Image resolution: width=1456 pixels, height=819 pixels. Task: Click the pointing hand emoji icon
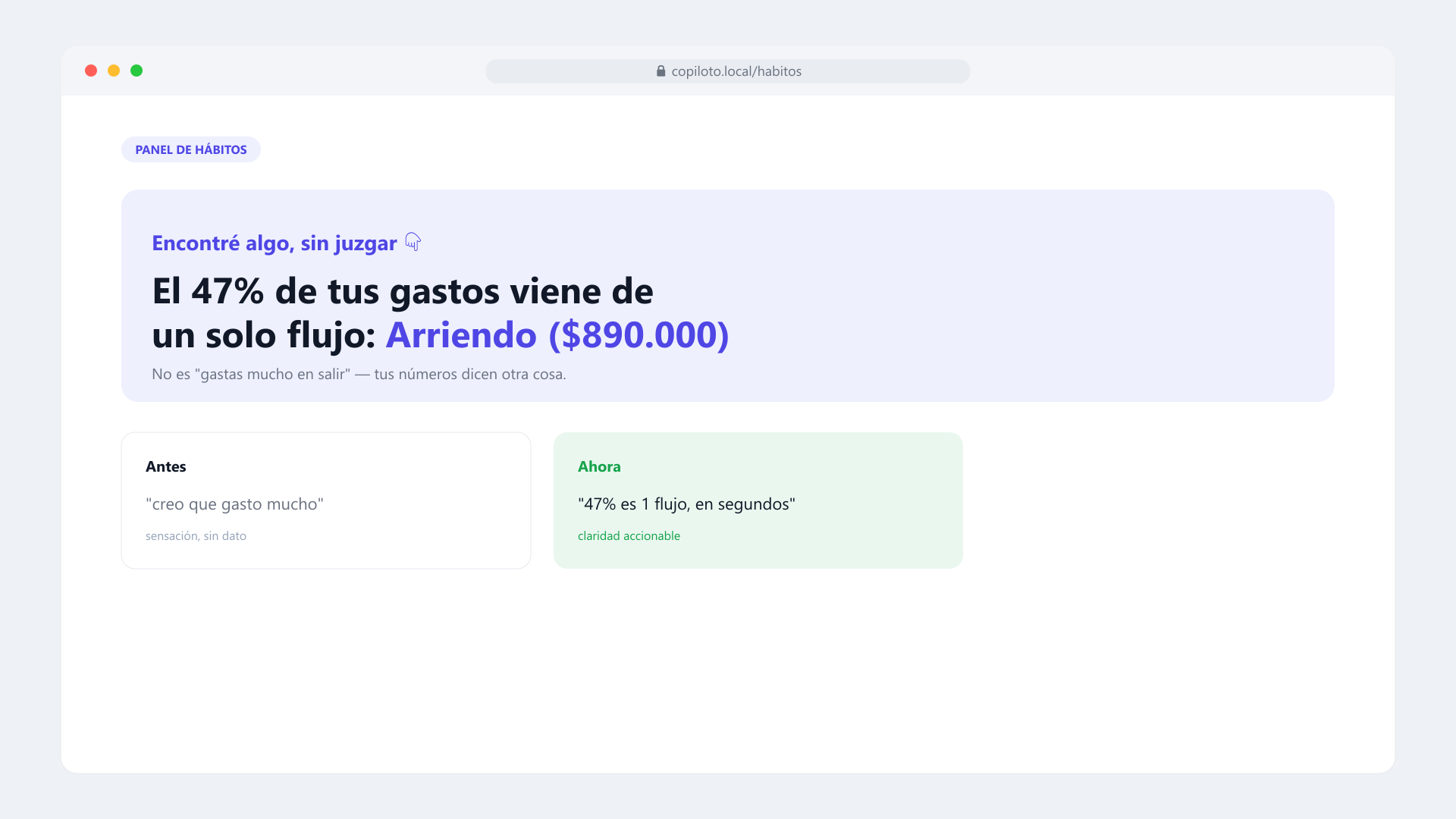point(413,242)
